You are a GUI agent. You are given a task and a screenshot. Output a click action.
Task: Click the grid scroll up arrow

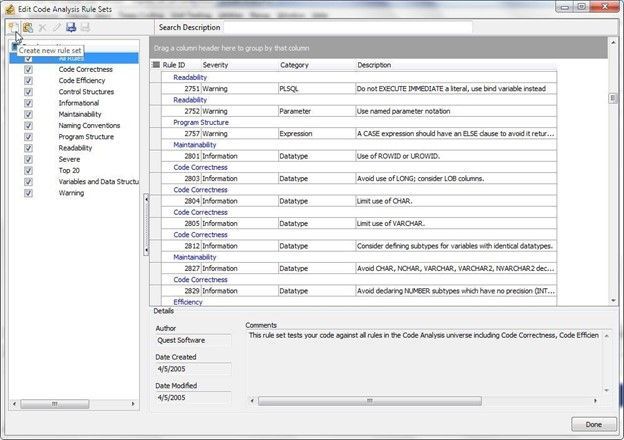613,42
